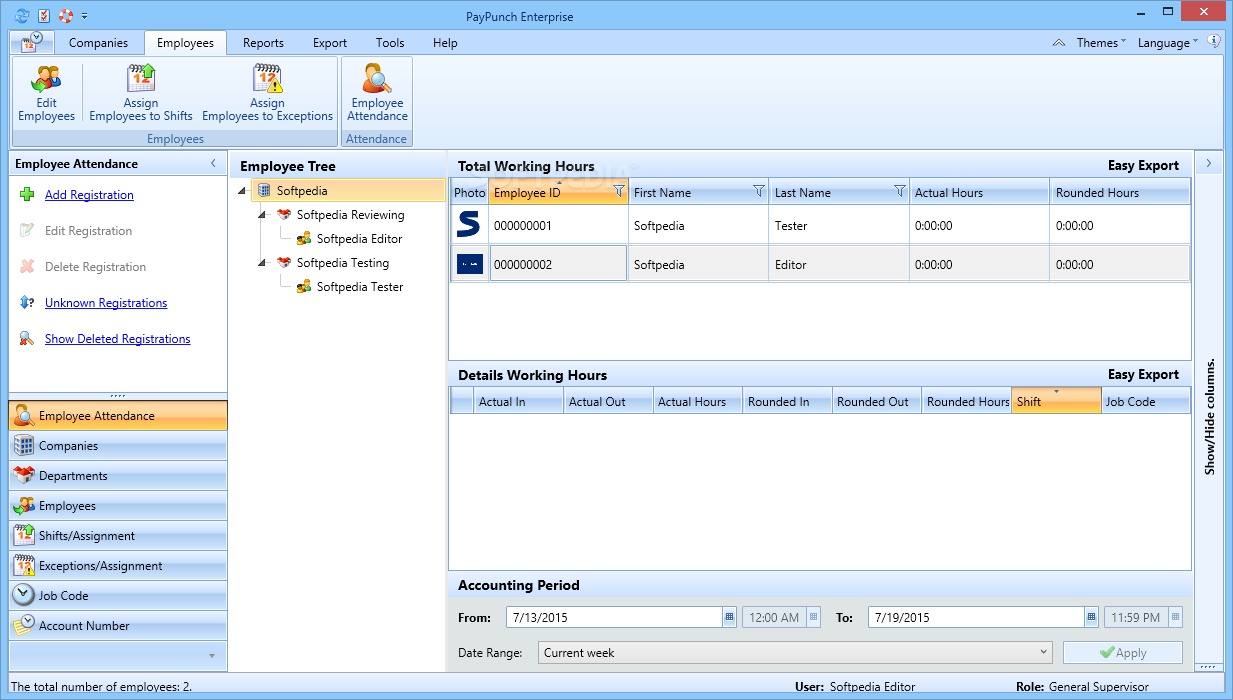Click the Softpedia Tester employee tree icon
Screen dimensions: 1233x700
(x=304, y=286)
